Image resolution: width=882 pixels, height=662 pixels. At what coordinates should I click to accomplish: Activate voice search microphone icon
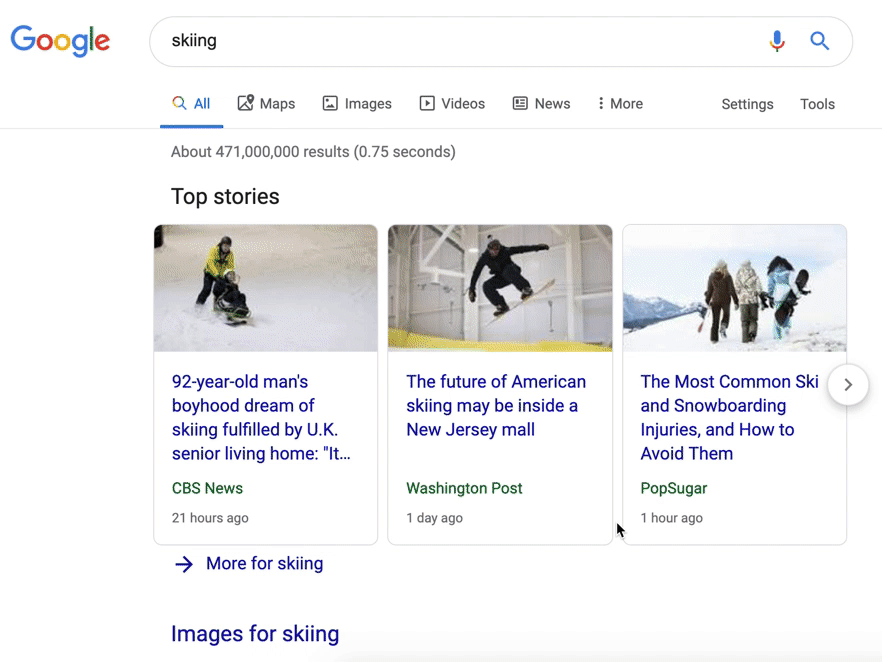pyautogui.click(x=777, y=41)
